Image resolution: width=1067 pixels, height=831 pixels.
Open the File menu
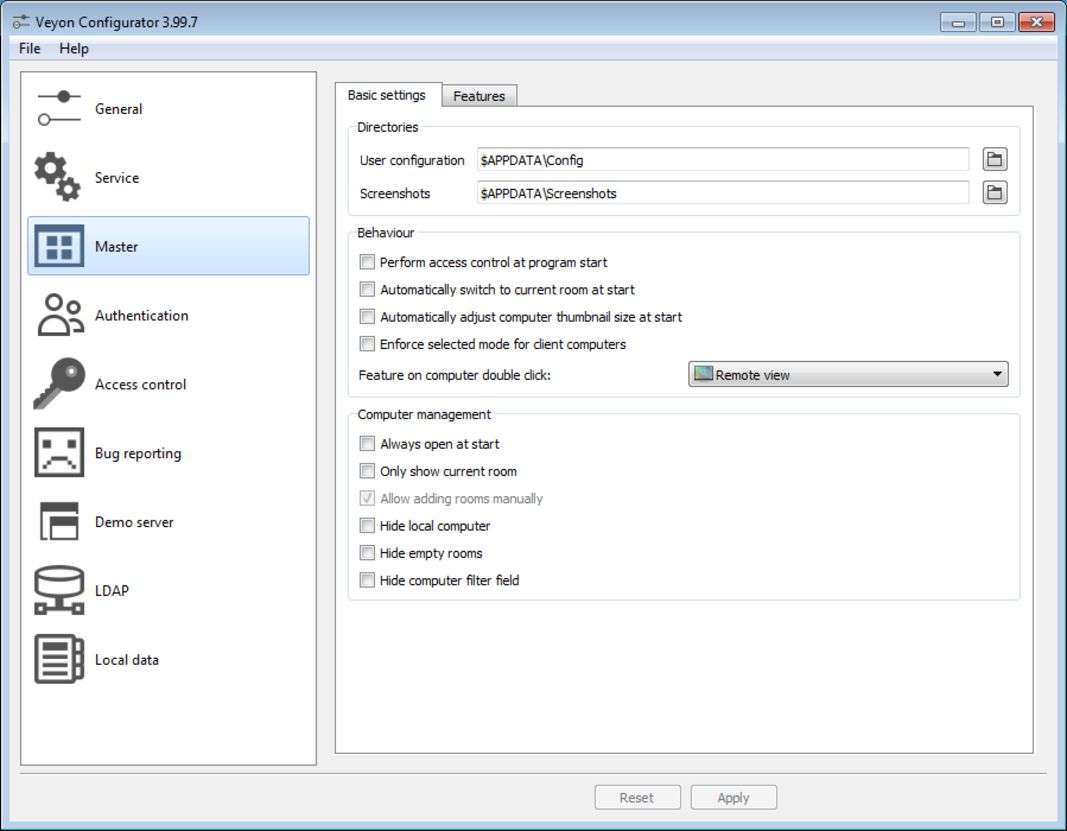click(x=30, y=48)
